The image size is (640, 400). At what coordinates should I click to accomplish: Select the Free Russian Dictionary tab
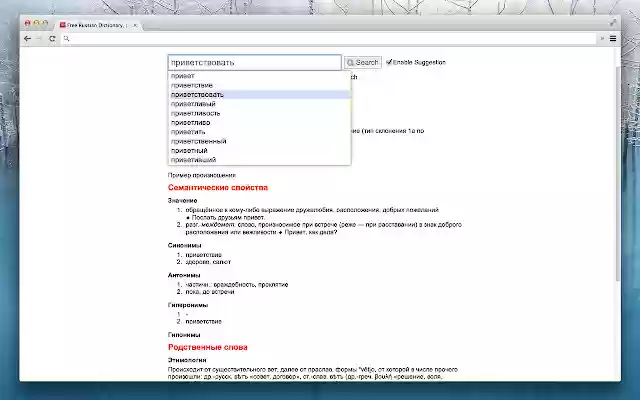point(98,25)
